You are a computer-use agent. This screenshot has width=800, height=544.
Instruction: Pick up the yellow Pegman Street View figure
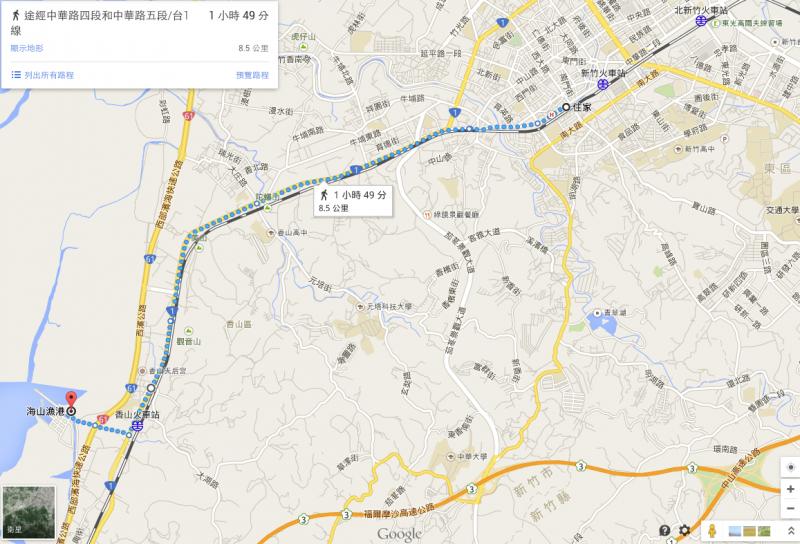713,531
